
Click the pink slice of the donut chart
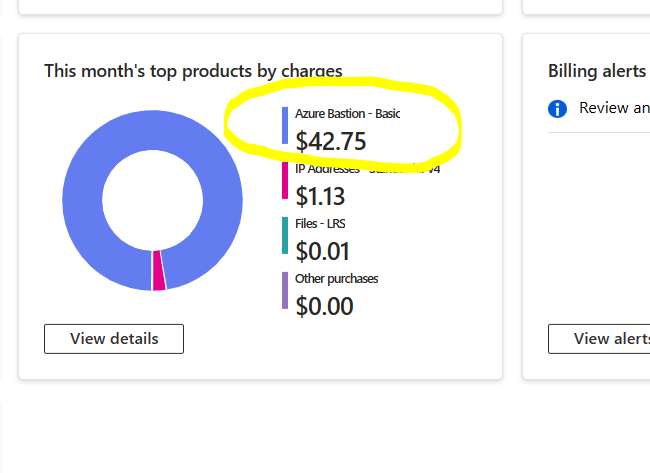click(x=159, y=270)
